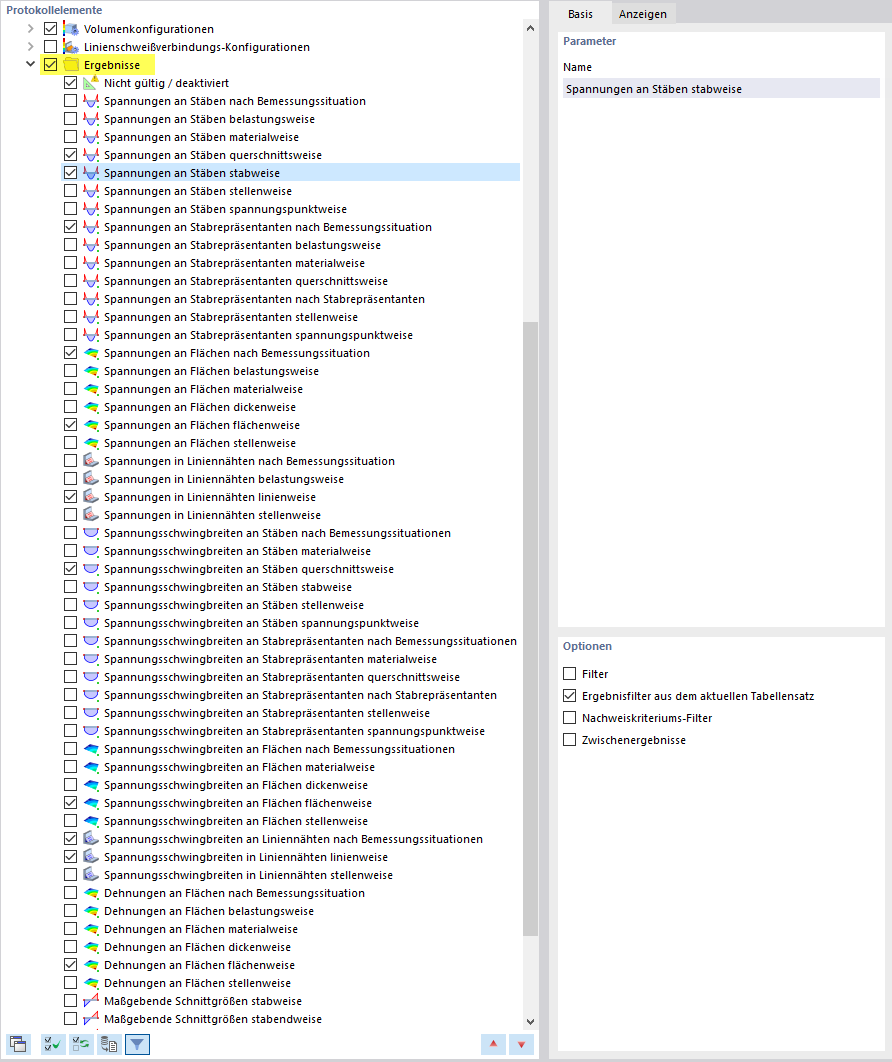Image resolution: width=892 pixels, height=1062 pixels.
Task: Click the red down arrow move button
Action: [521, 1044]
